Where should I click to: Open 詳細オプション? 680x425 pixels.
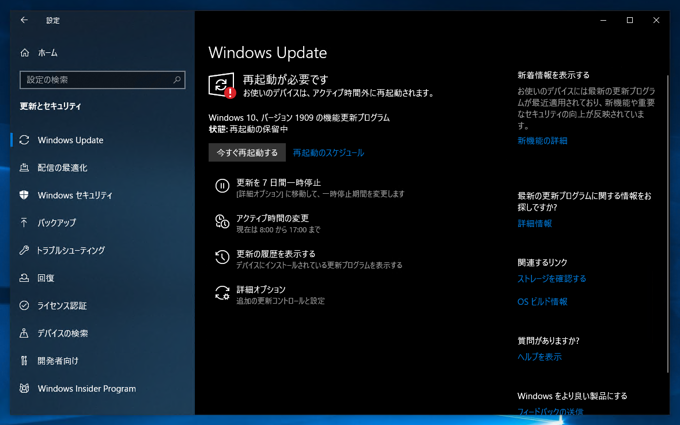(x=261, y=289)
